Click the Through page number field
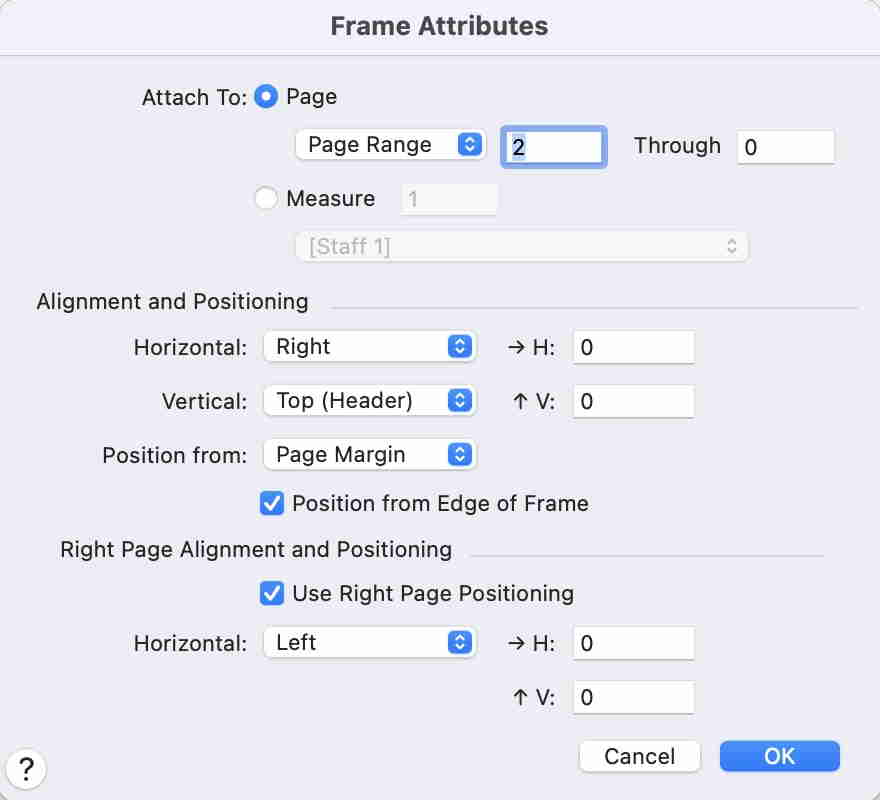Image resolution: width=880 pixels, height=800 pixels. 785,147
